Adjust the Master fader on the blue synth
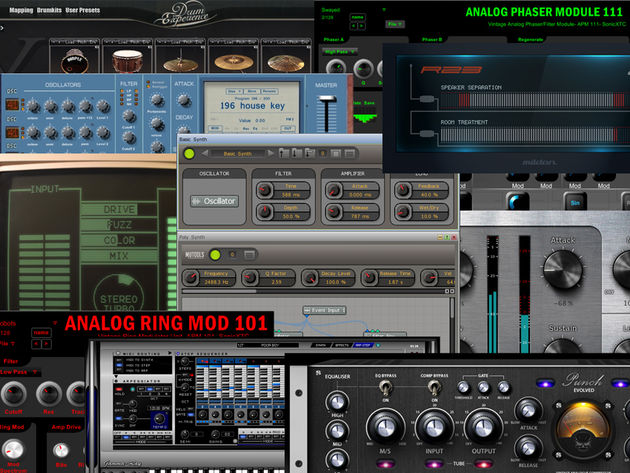630x473 pixels. pos(327,99)
